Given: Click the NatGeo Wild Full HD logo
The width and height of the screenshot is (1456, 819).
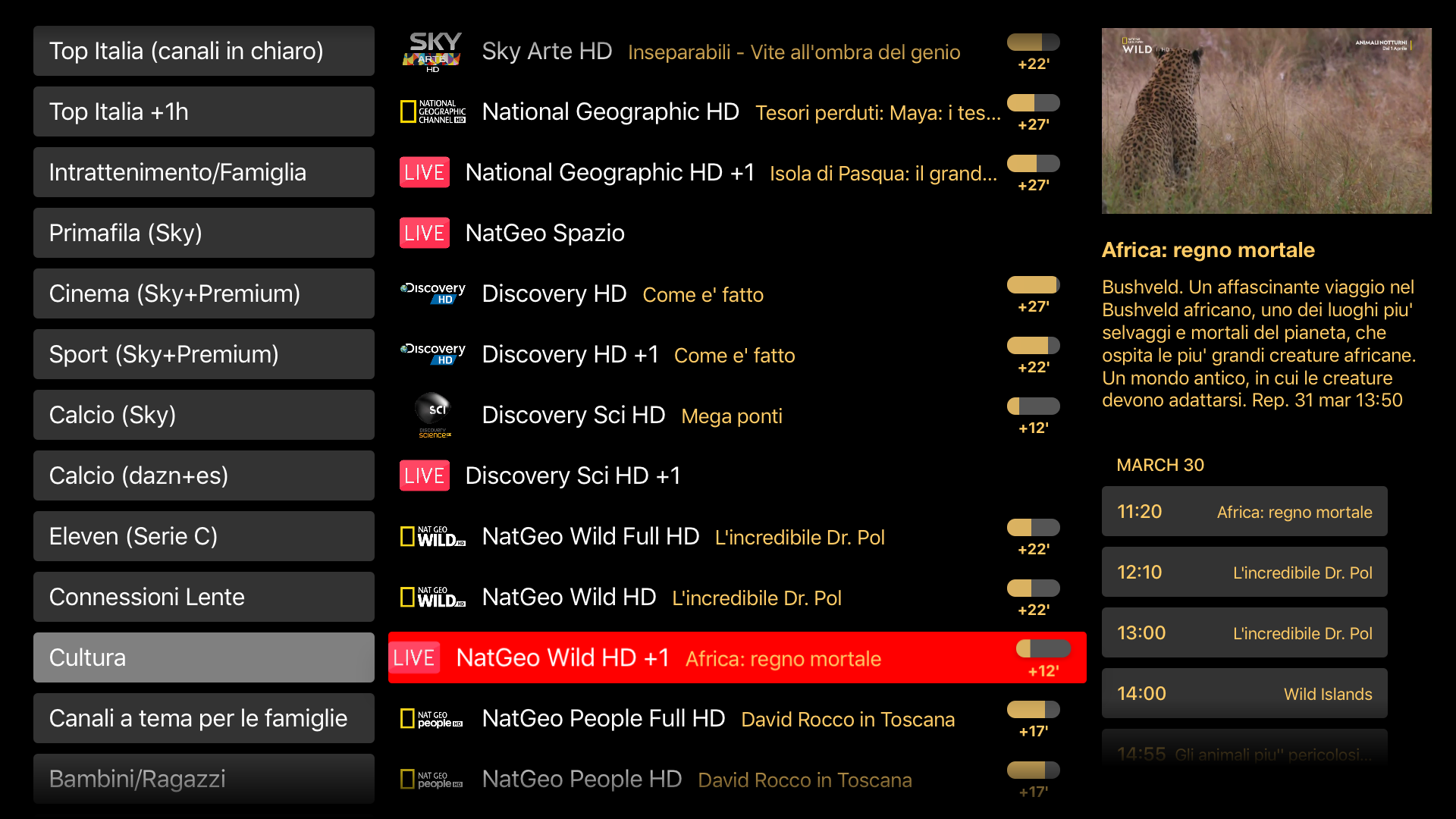Looking at the screenshot, I should tap(433, 536).
